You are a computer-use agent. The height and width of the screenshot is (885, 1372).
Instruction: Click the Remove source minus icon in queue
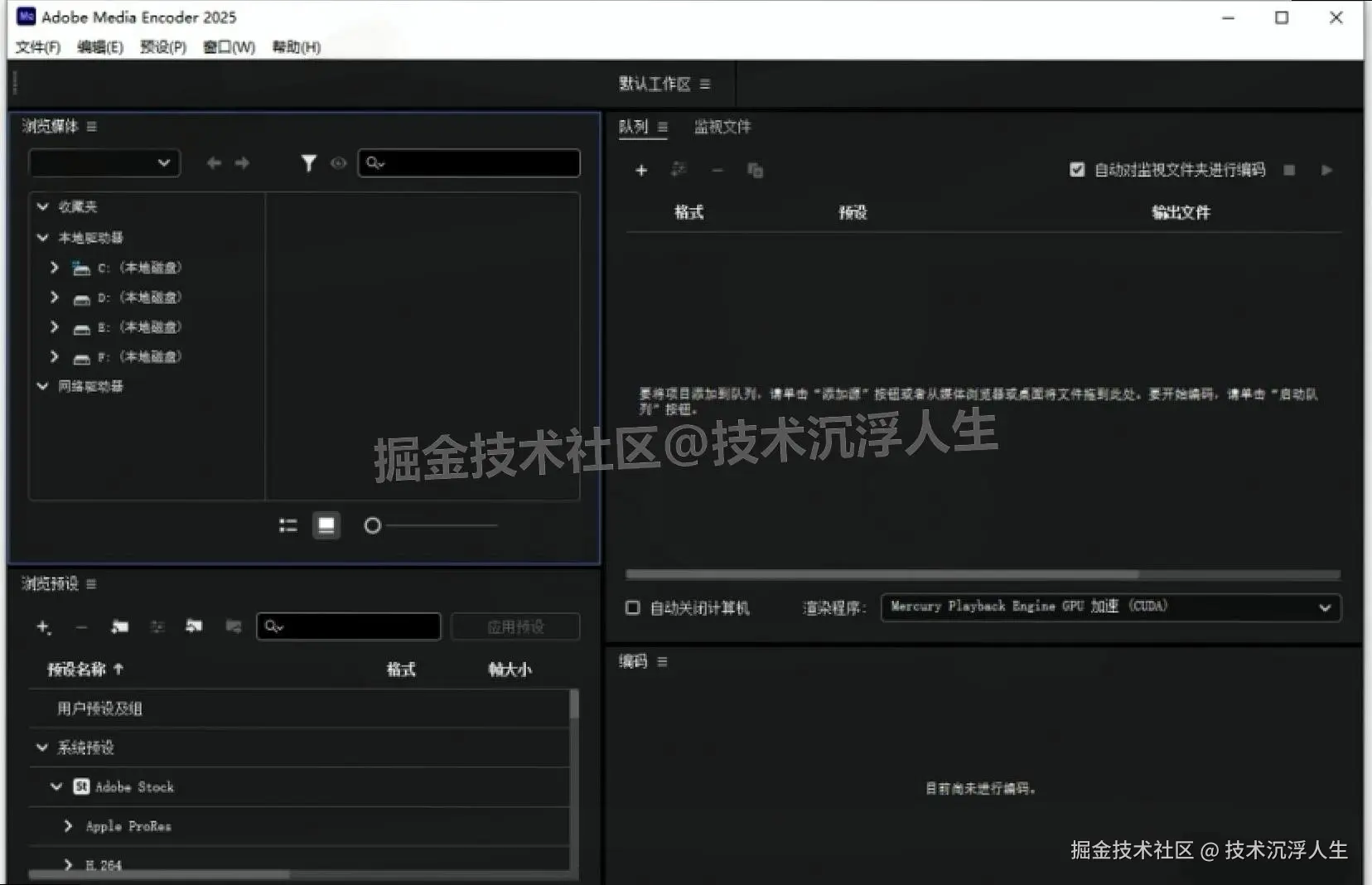[717, 170]
